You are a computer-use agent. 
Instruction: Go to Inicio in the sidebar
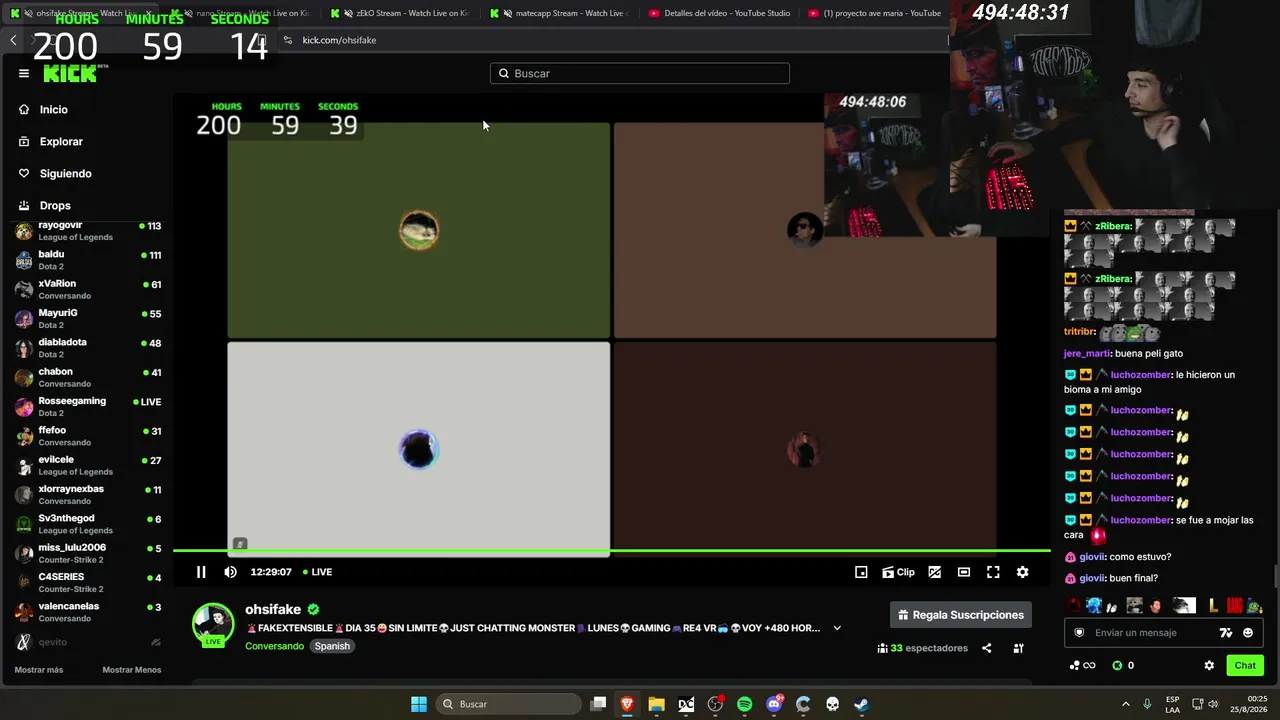[43, 109]
